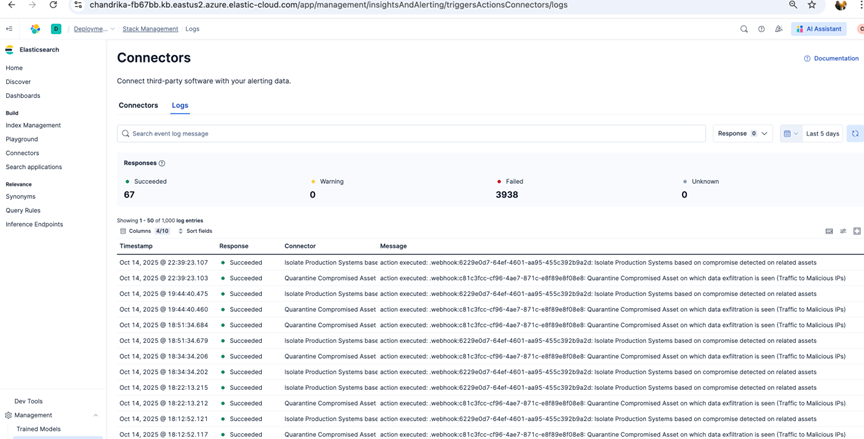Open the AI Assistant button
Viewport: 864px width, 439px height.
click(819, 29)
